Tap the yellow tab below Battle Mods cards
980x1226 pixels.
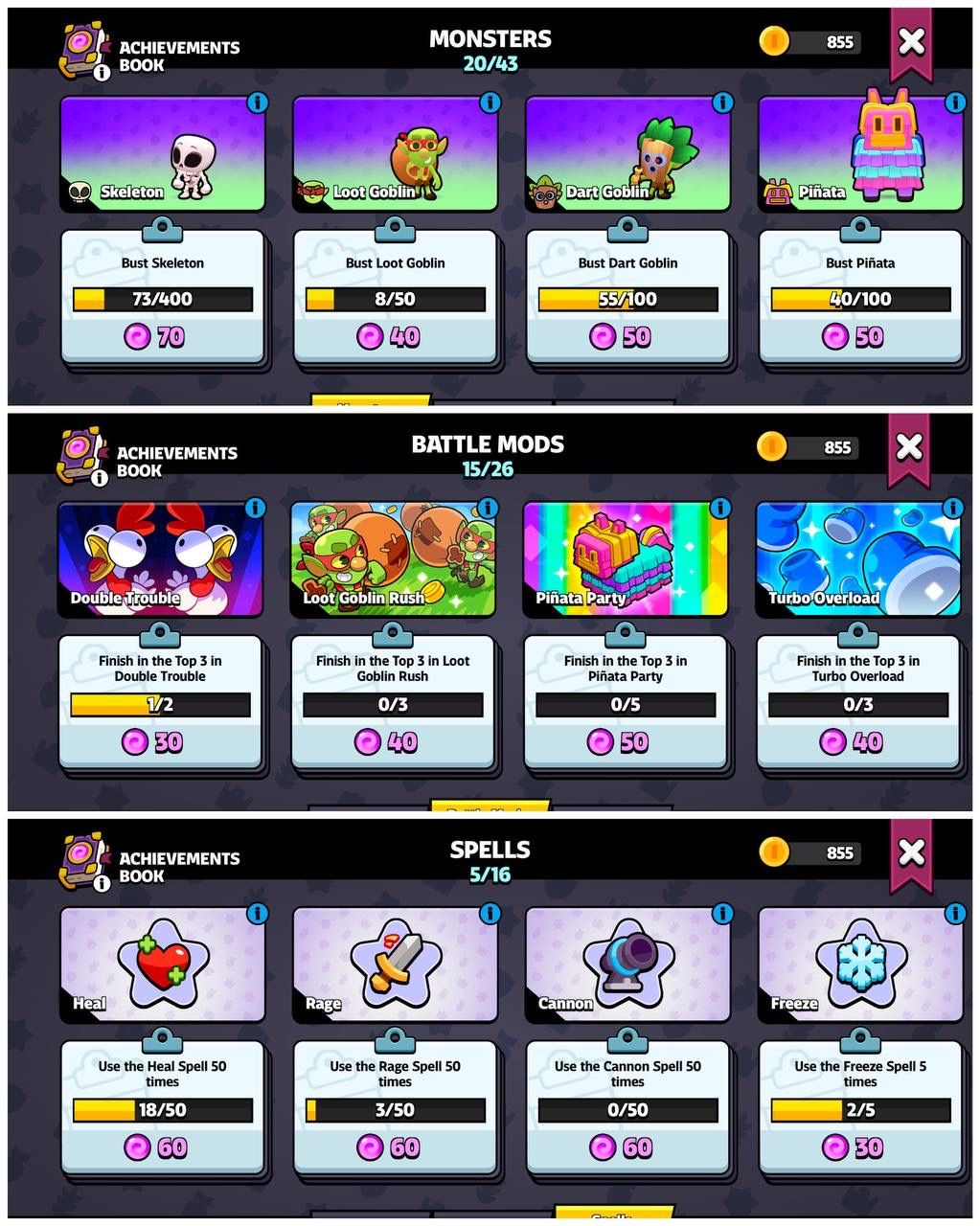(490, 806)
